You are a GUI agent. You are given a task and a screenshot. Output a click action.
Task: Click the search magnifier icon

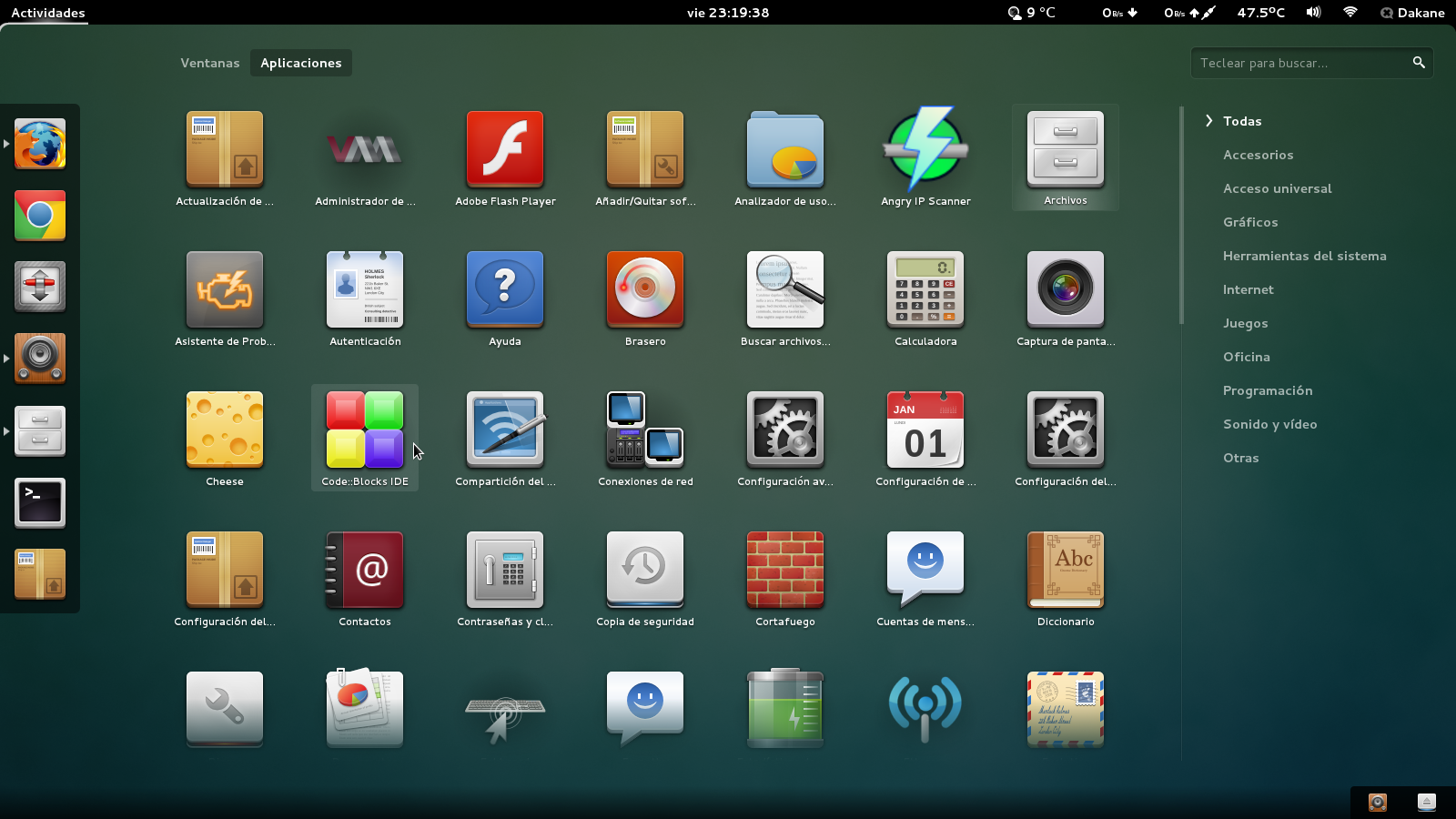(x=1418, y=63)
